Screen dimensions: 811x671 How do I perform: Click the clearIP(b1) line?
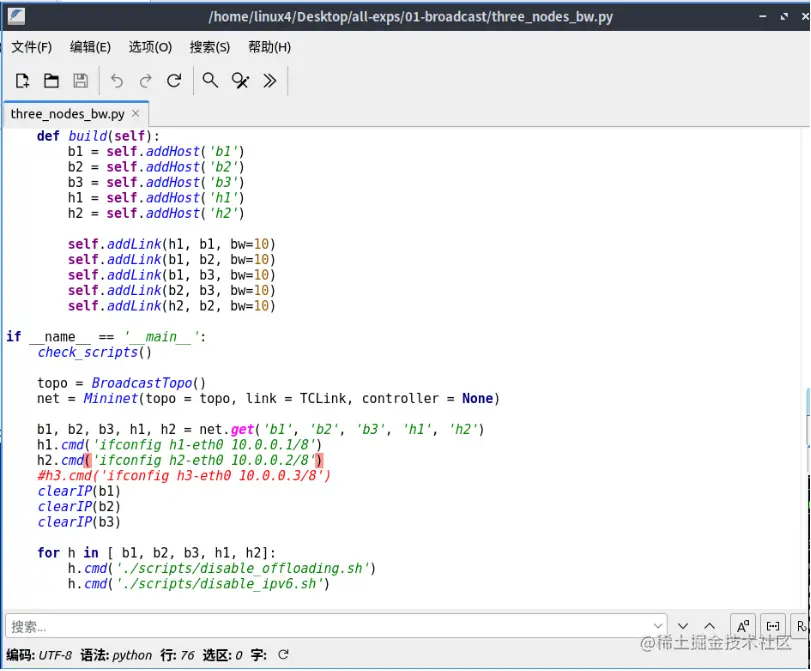[x=79, y=491]
